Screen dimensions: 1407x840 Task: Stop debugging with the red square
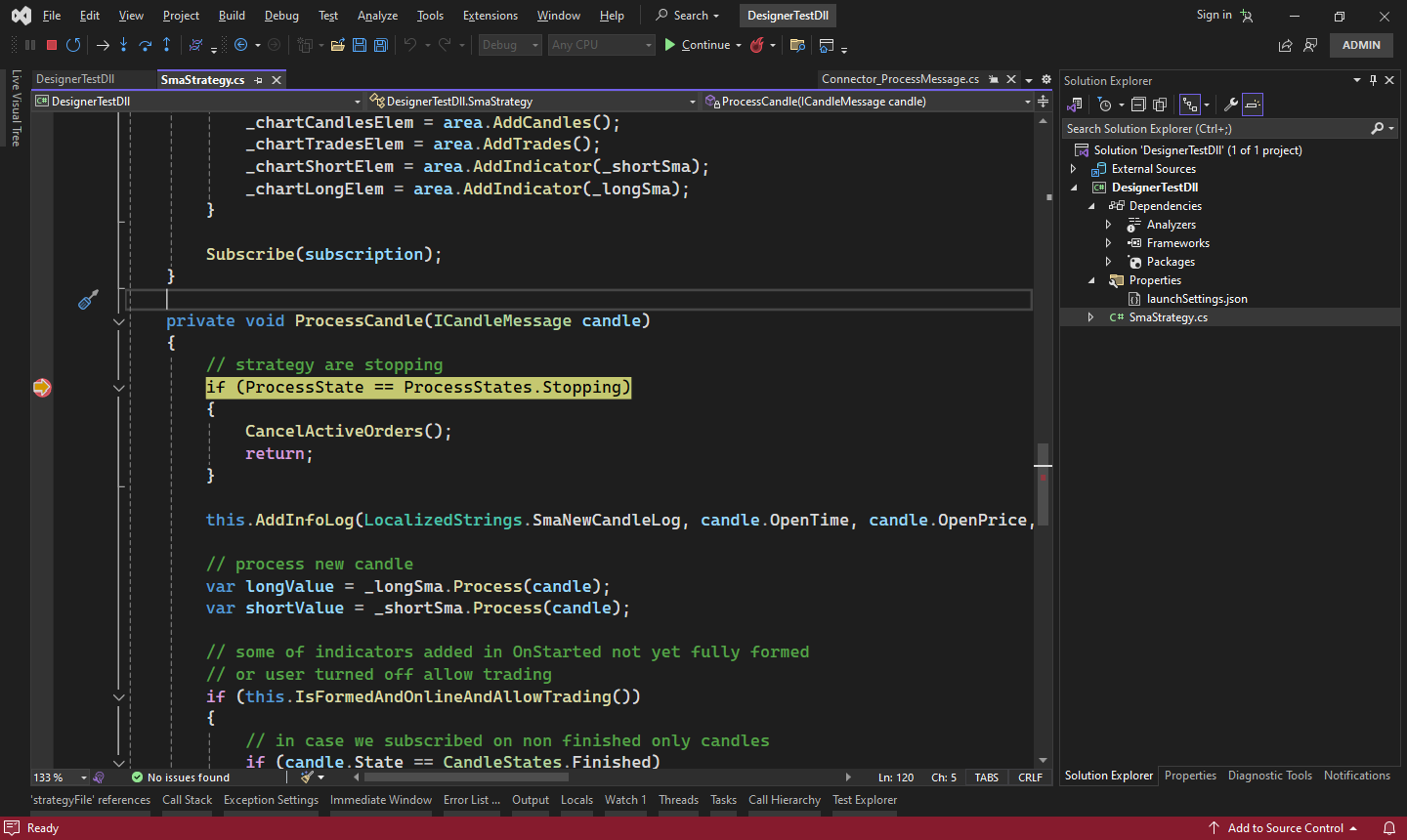[52, 45]
